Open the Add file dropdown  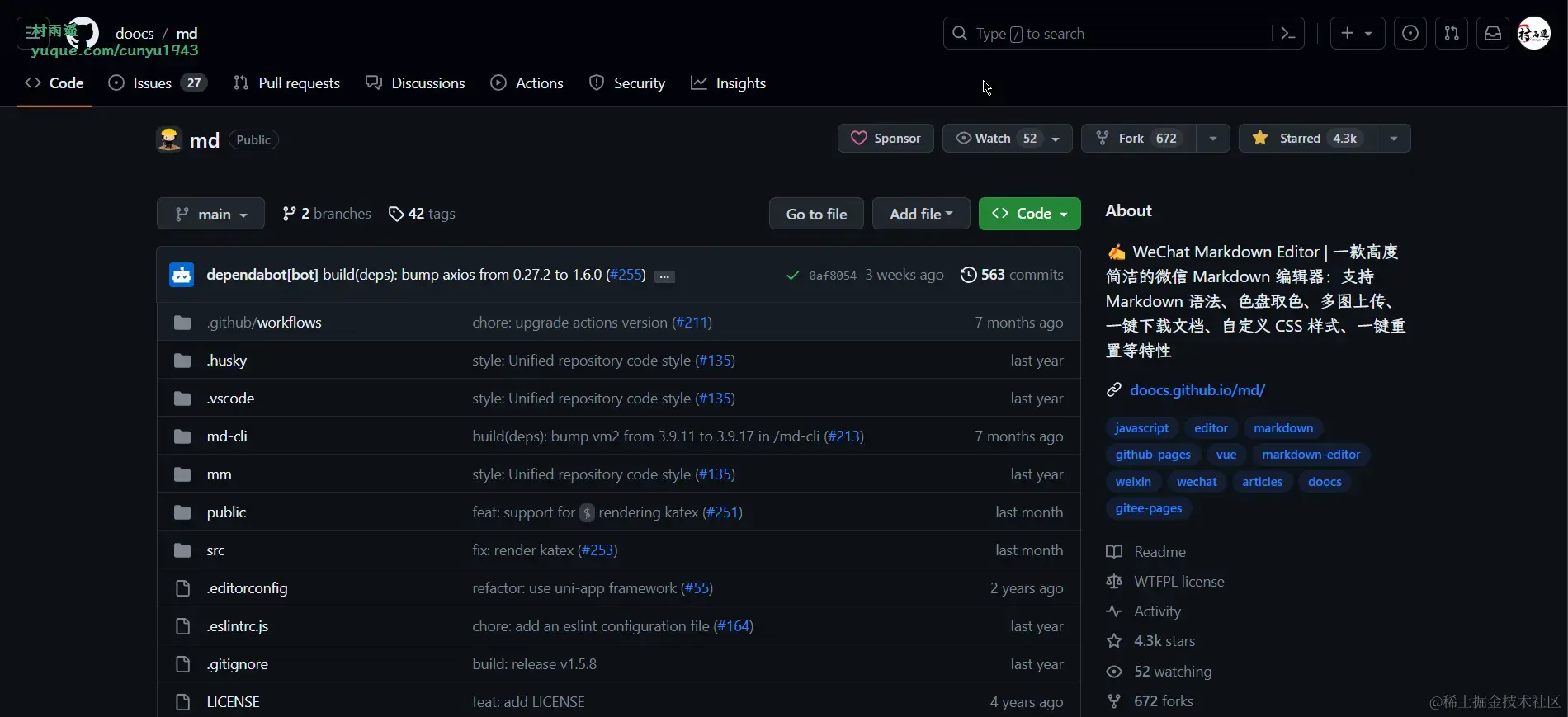tap(921, 214)
